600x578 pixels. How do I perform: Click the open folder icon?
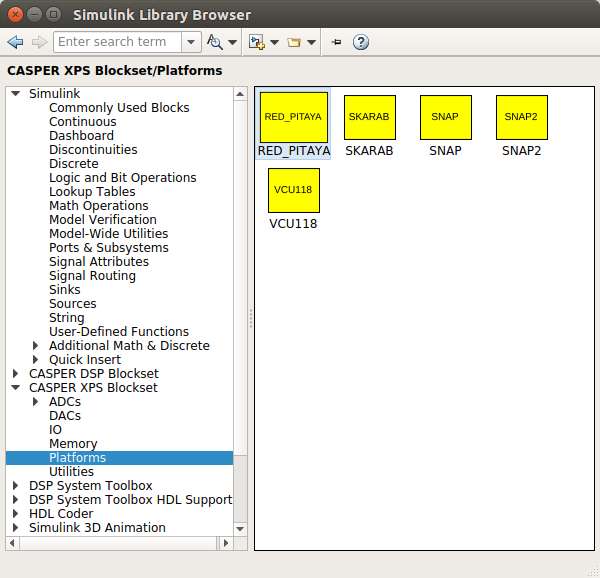294,42
